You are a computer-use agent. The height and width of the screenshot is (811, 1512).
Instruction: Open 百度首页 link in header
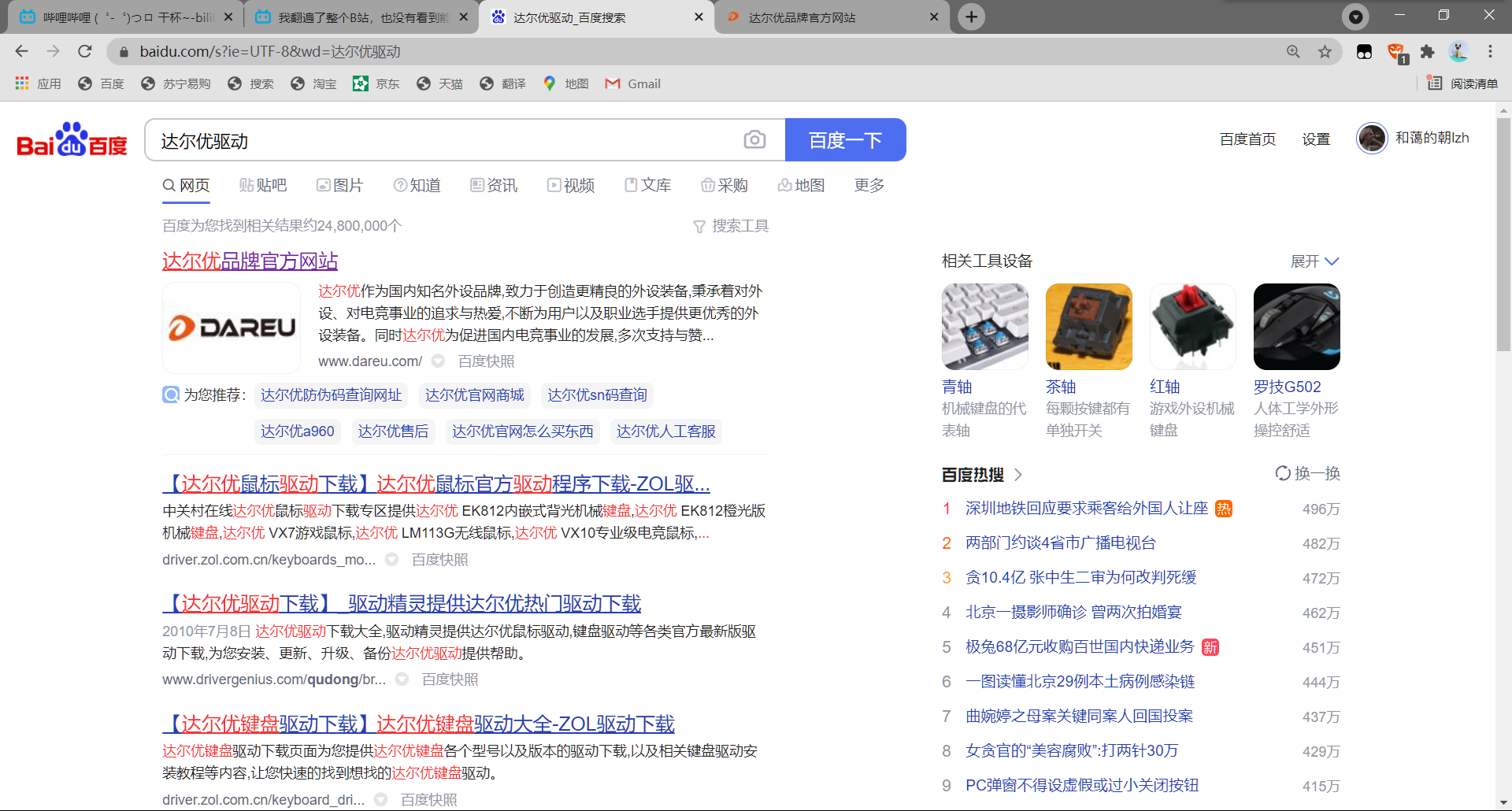coord(1248,139)
